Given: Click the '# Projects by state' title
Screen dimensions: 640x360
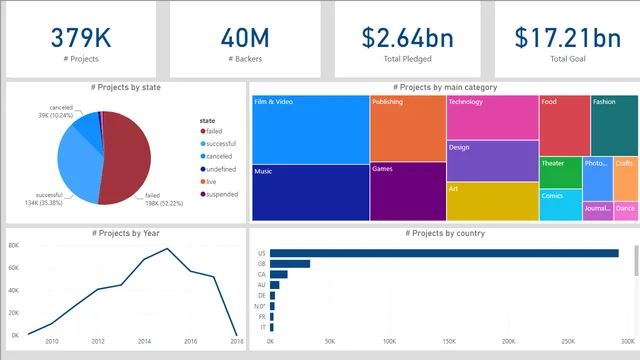Looking at the screenshot, I should (126, 87).
